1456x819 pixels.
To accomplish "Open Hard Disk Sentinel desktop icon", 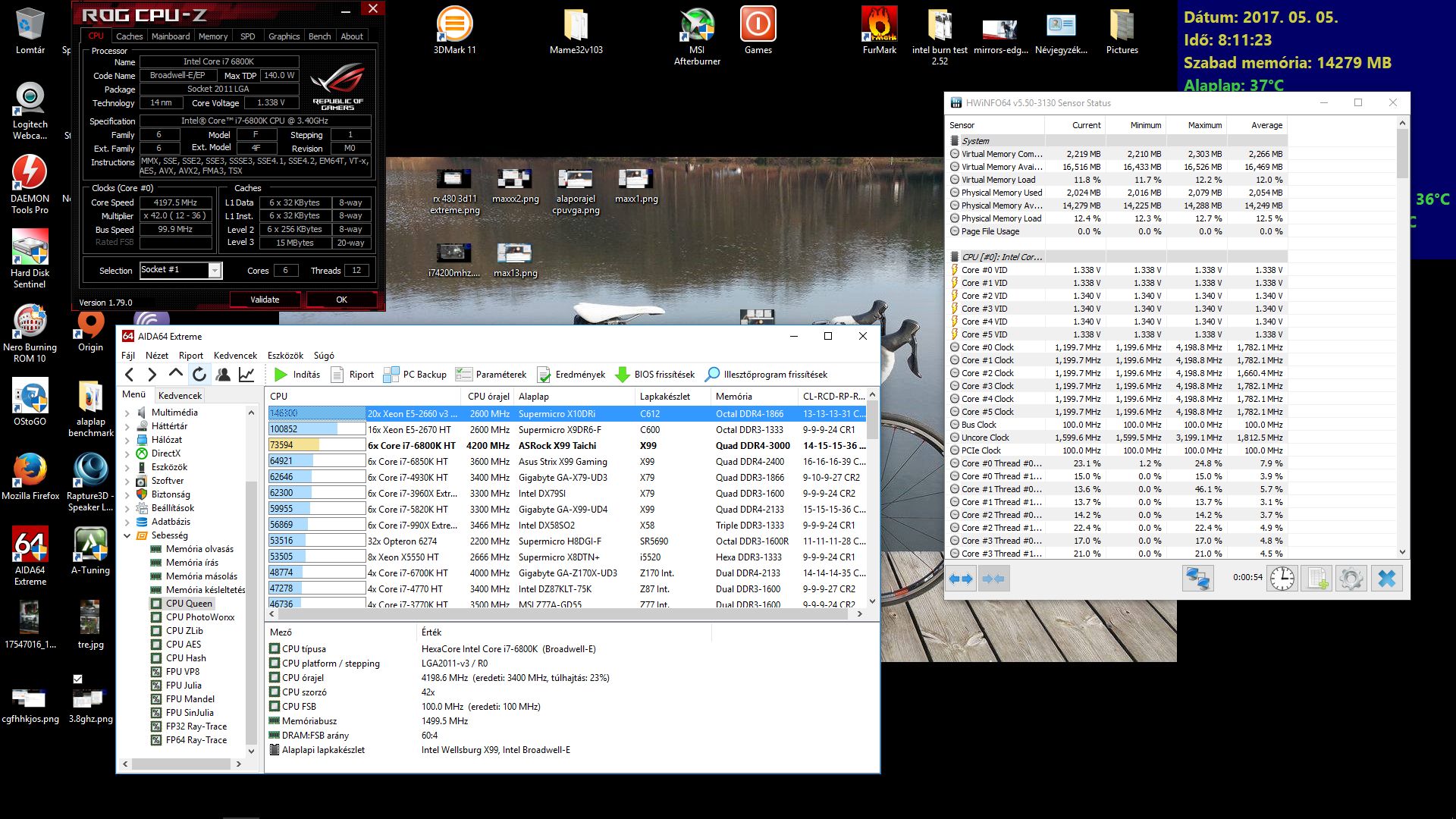I will pyautogui.click(x=30, y=259).
